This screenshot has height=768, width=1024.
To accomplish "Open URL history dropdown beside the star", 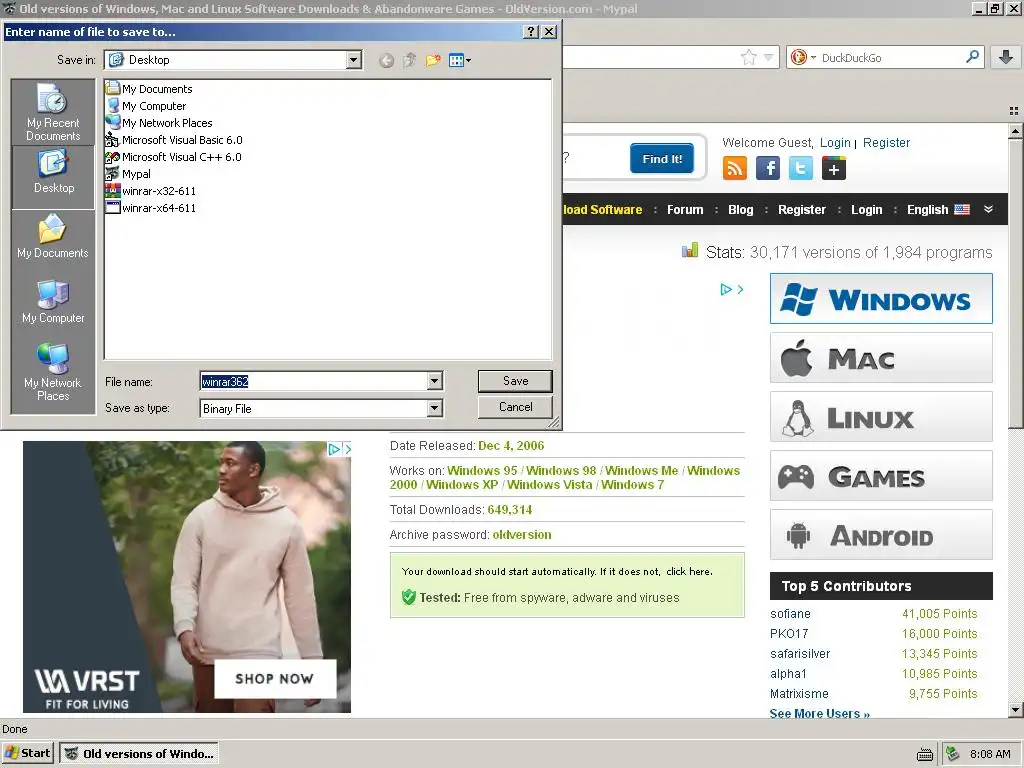I will (769, 57).
